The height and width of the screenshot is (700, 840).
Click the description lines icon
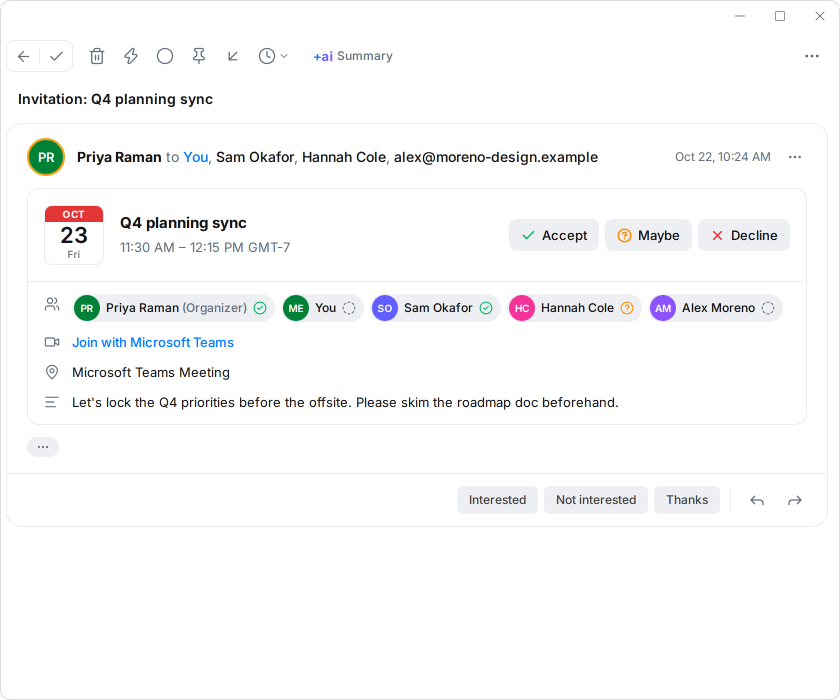tap(51, 402)
